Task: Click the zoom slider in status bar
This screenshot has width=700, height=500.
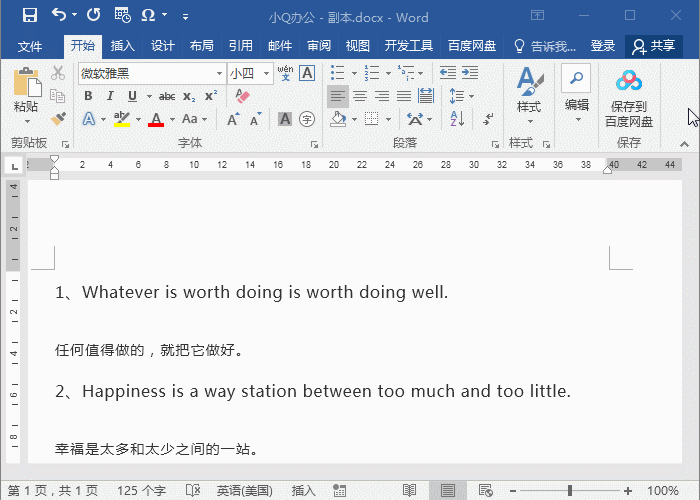Action: 570,491
